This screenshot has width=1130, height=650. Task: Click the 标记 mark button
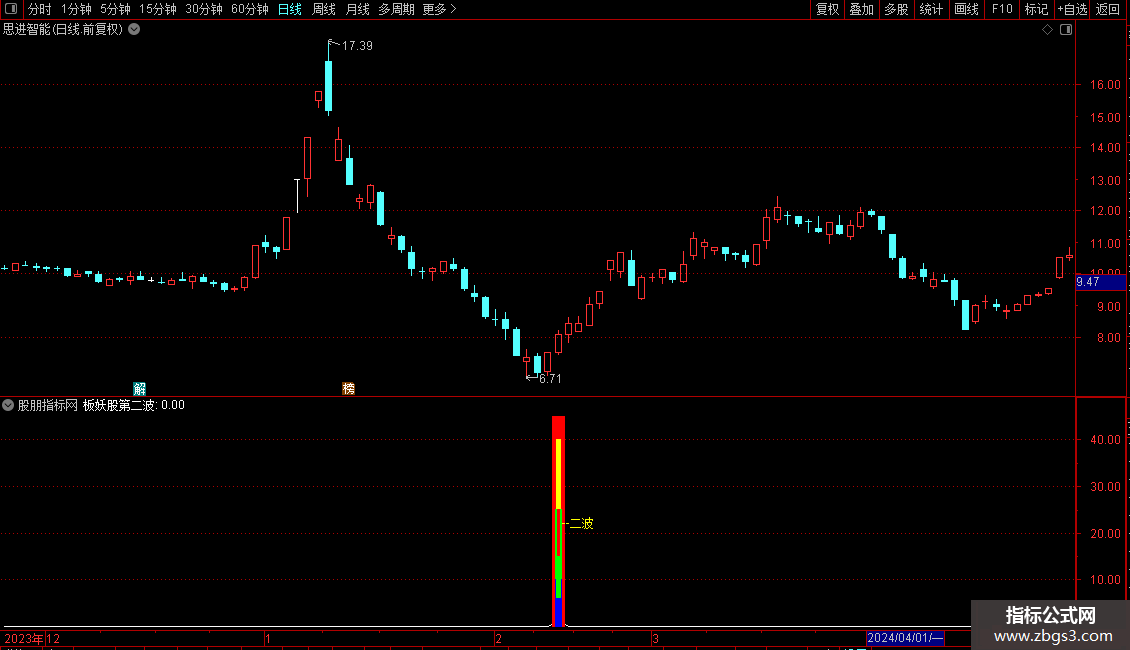(1036, 9)
